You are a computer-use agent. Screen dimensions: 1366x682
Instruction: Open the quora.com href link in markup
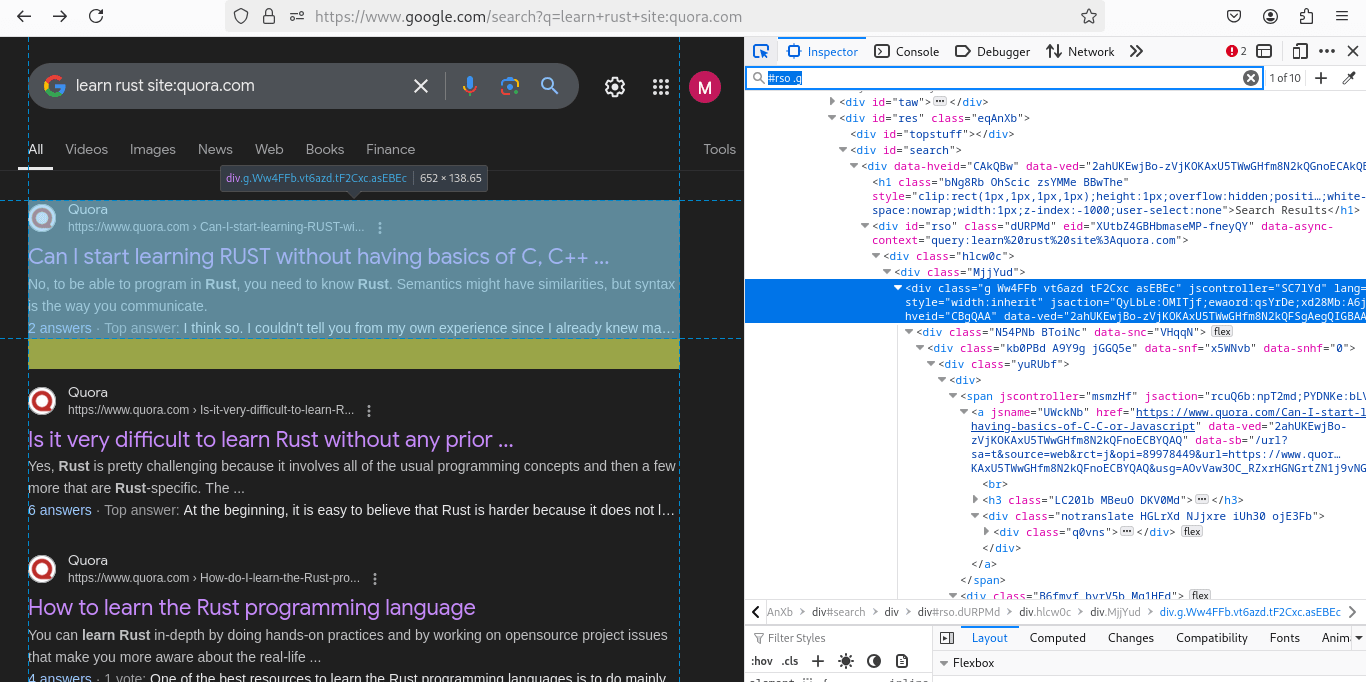click(1168, 419)
